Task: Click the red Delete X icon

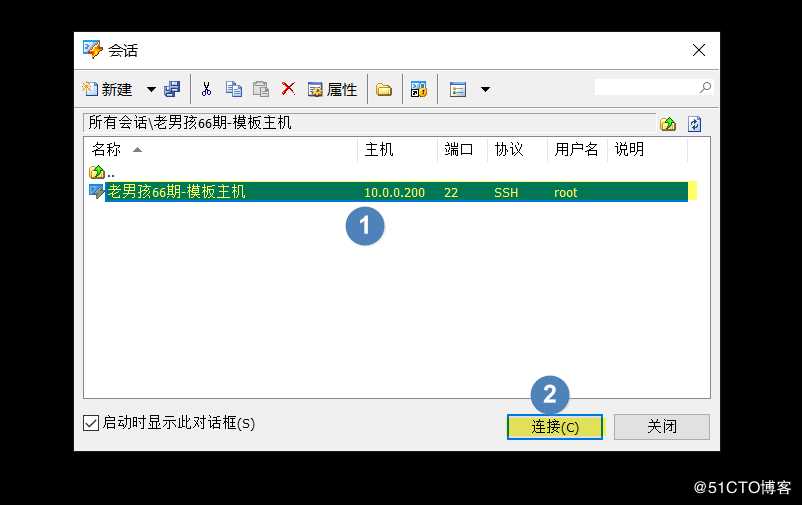Action: tap(288, 89)
